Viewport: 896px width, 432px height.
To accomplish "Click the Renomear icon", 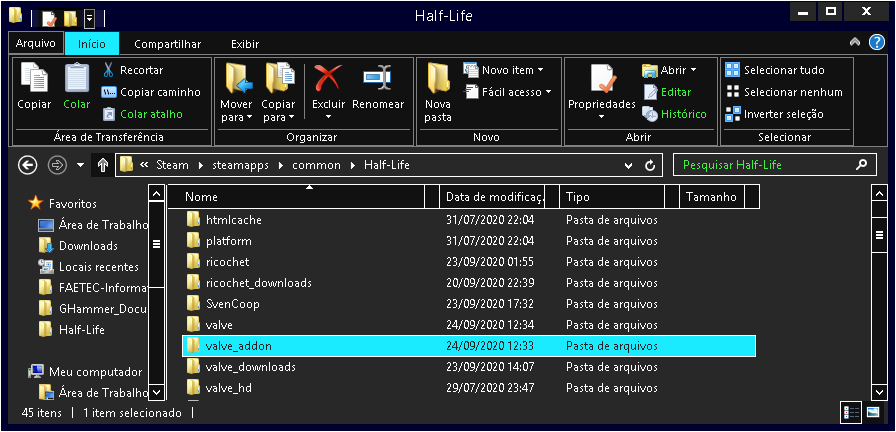I will coord(377,78).
